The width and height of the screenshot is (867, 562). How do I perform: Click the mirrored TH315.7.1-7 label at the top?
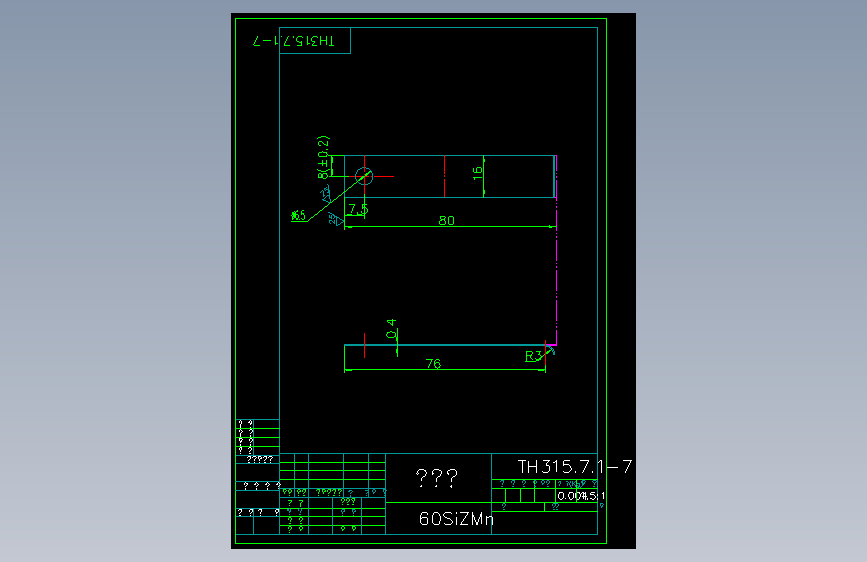[294, 41]
